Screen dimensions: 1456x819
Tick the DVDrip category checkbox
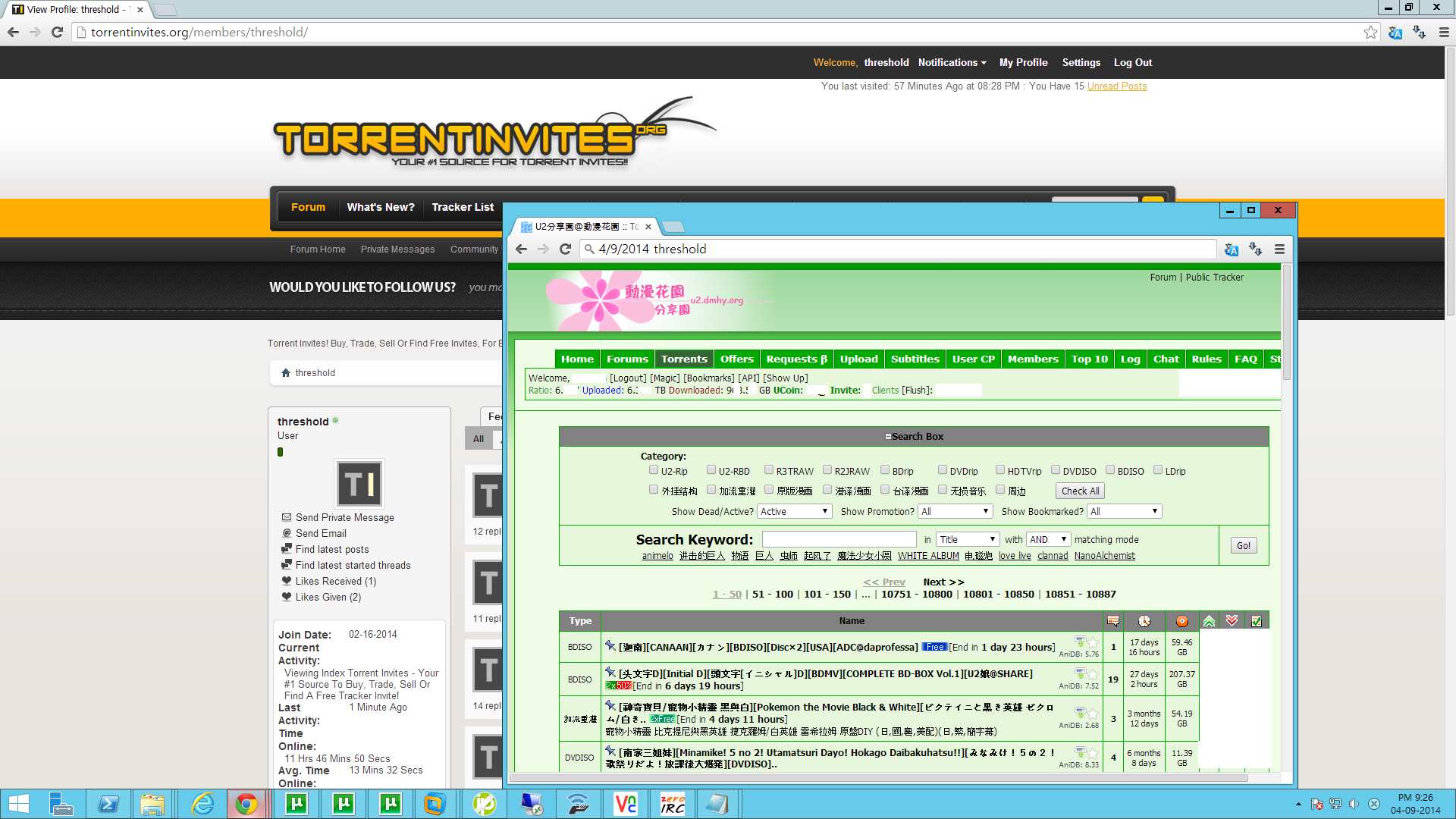[x=943, y=470]
